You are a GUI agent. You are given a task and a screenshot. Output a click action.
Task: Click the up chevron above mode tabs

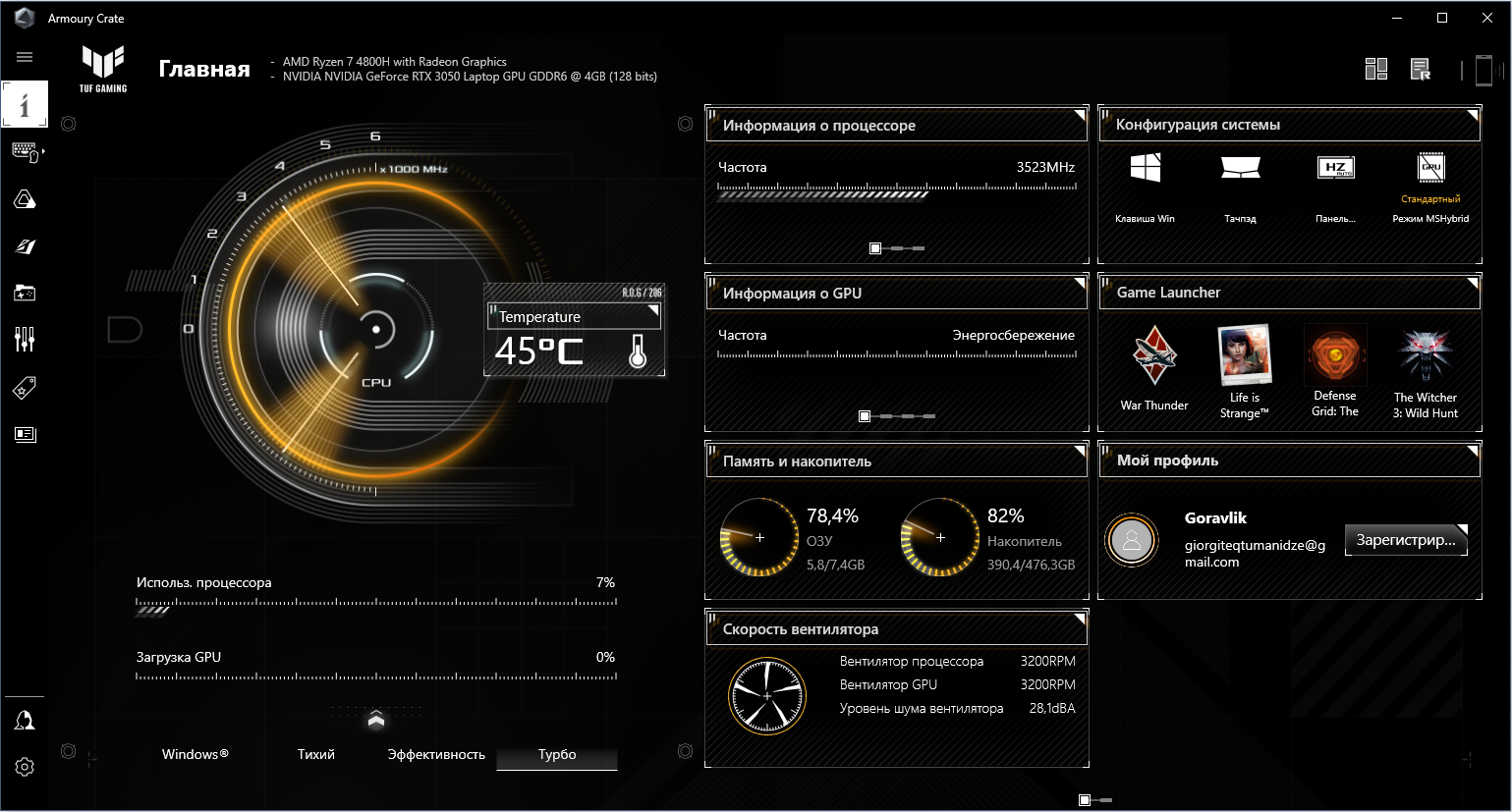pyautogui.click(x=376, y=721)
